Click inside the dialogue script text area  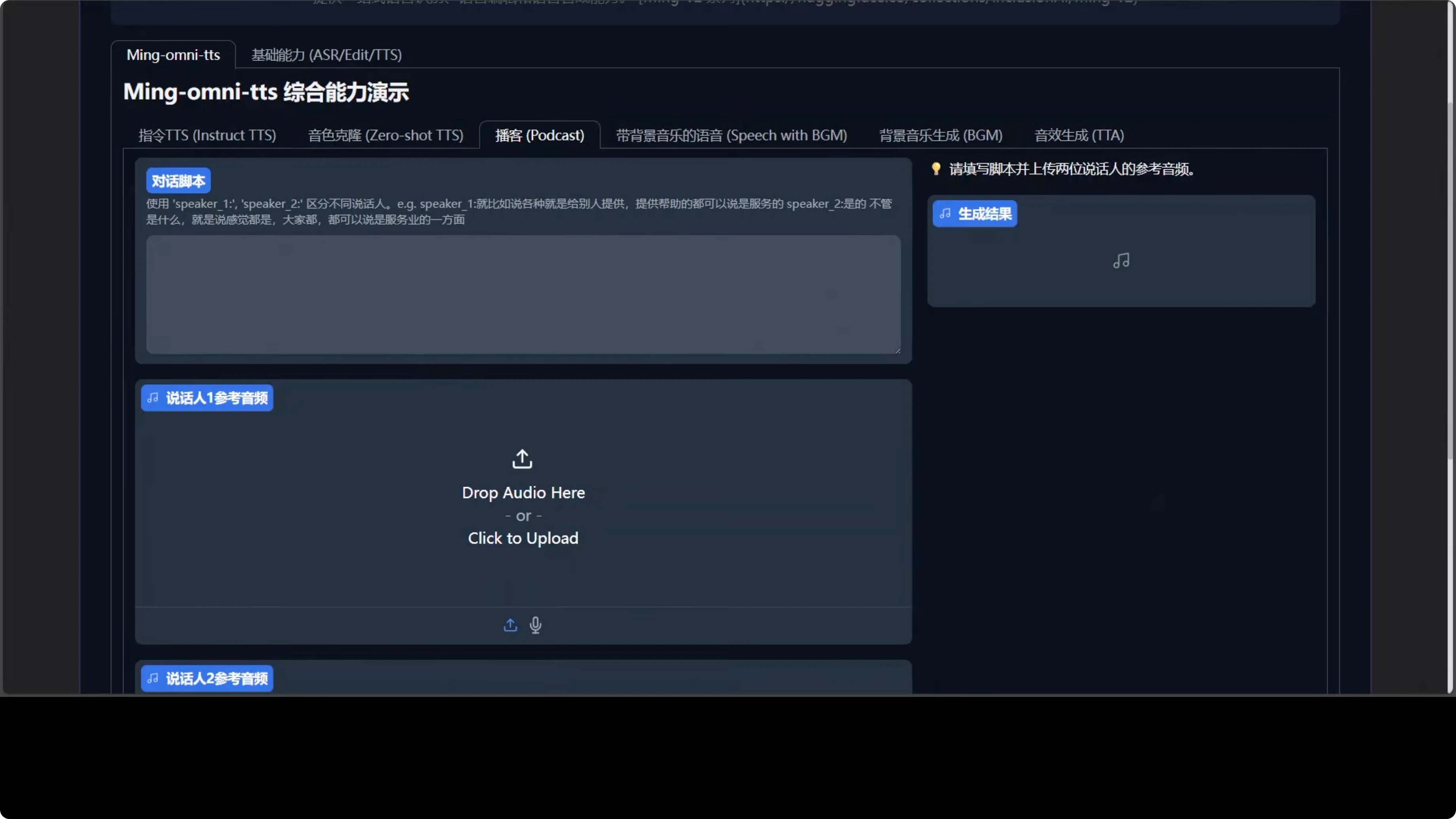tap(522, 294)
